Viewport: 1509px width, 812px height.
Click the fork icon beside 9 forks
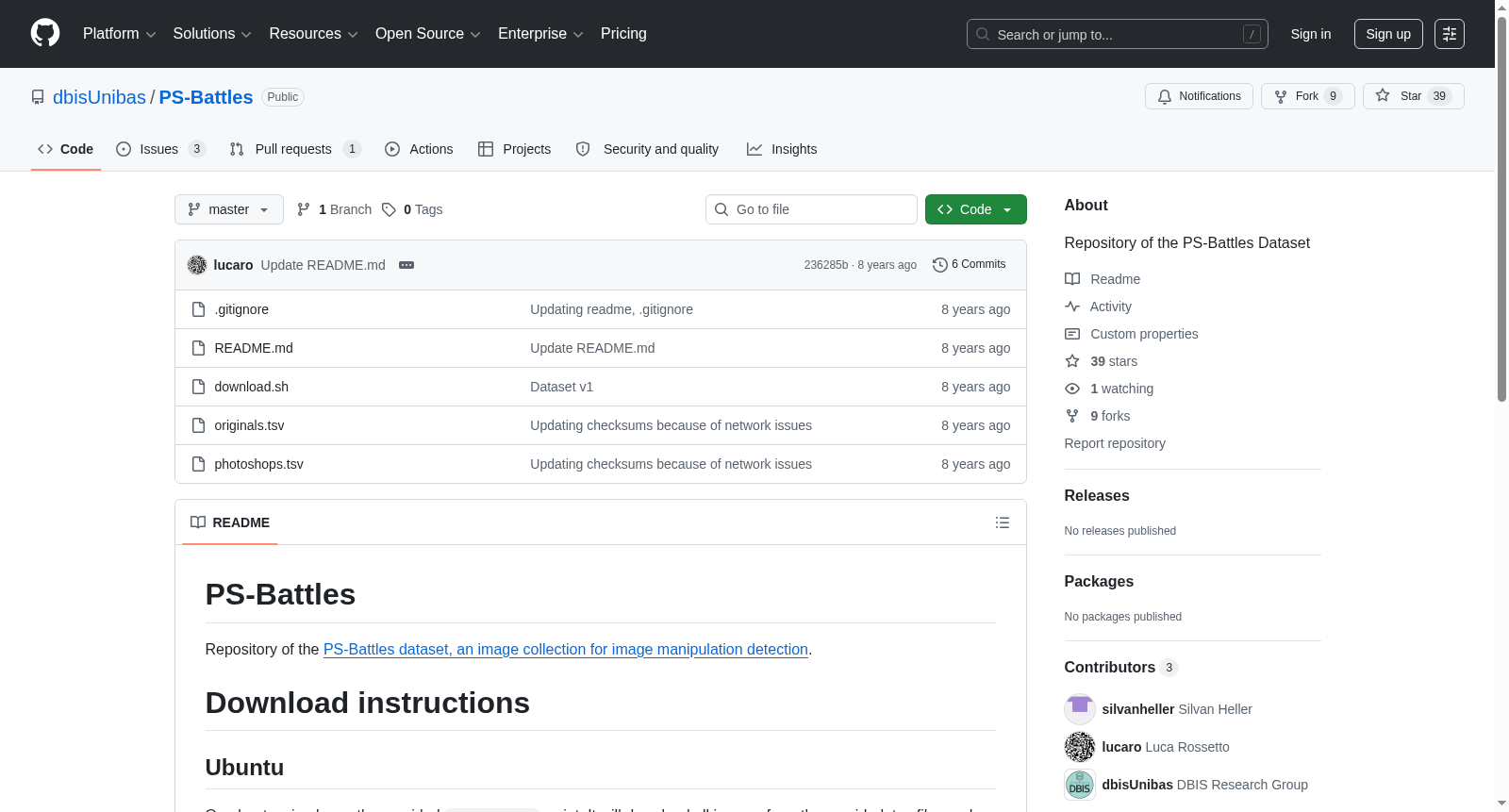(1072, 416)
